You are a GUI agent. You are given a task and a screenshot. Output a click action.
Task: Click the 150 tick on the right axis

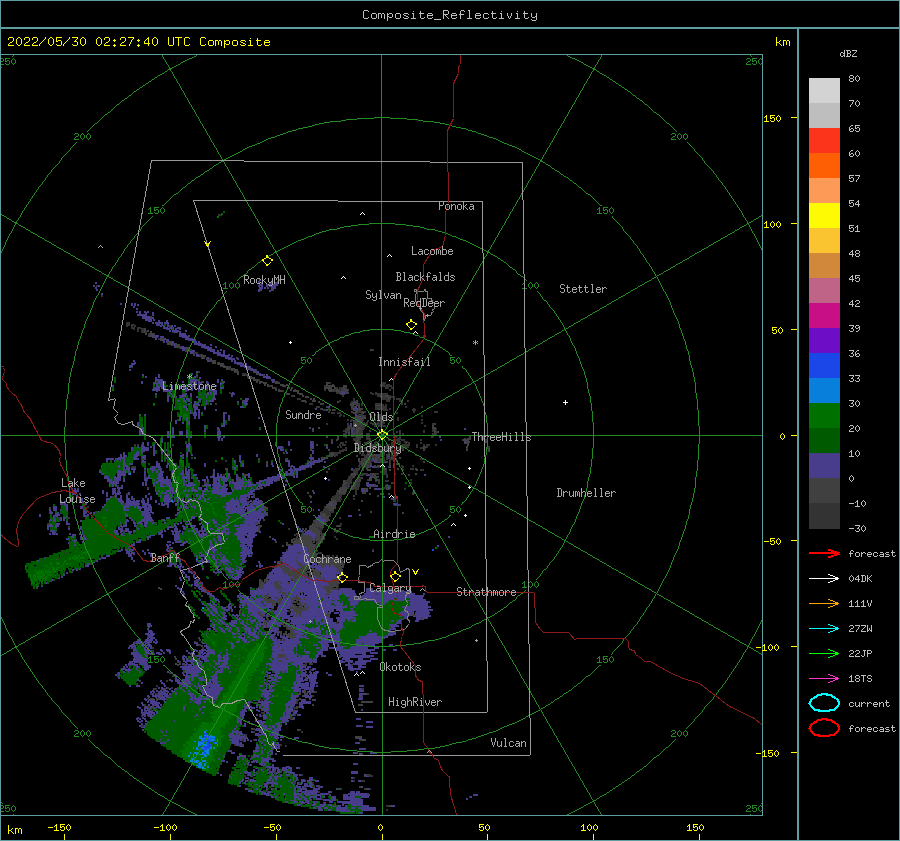point(773,118)
